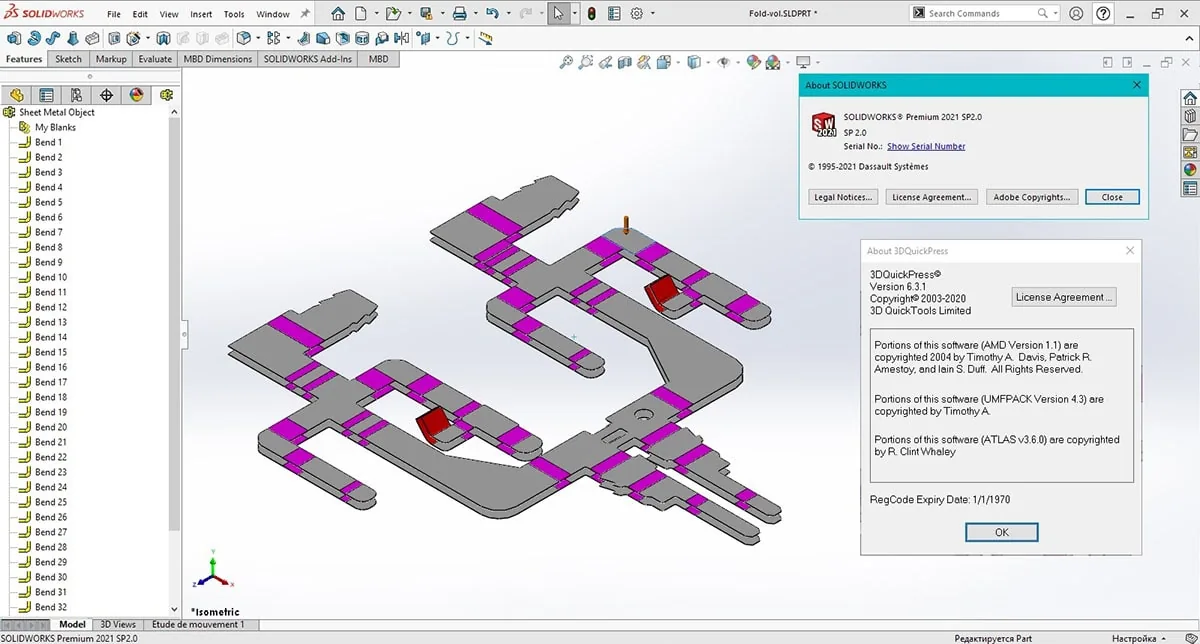Expand the Options gear dropdown arrow

tap(653, 14)
